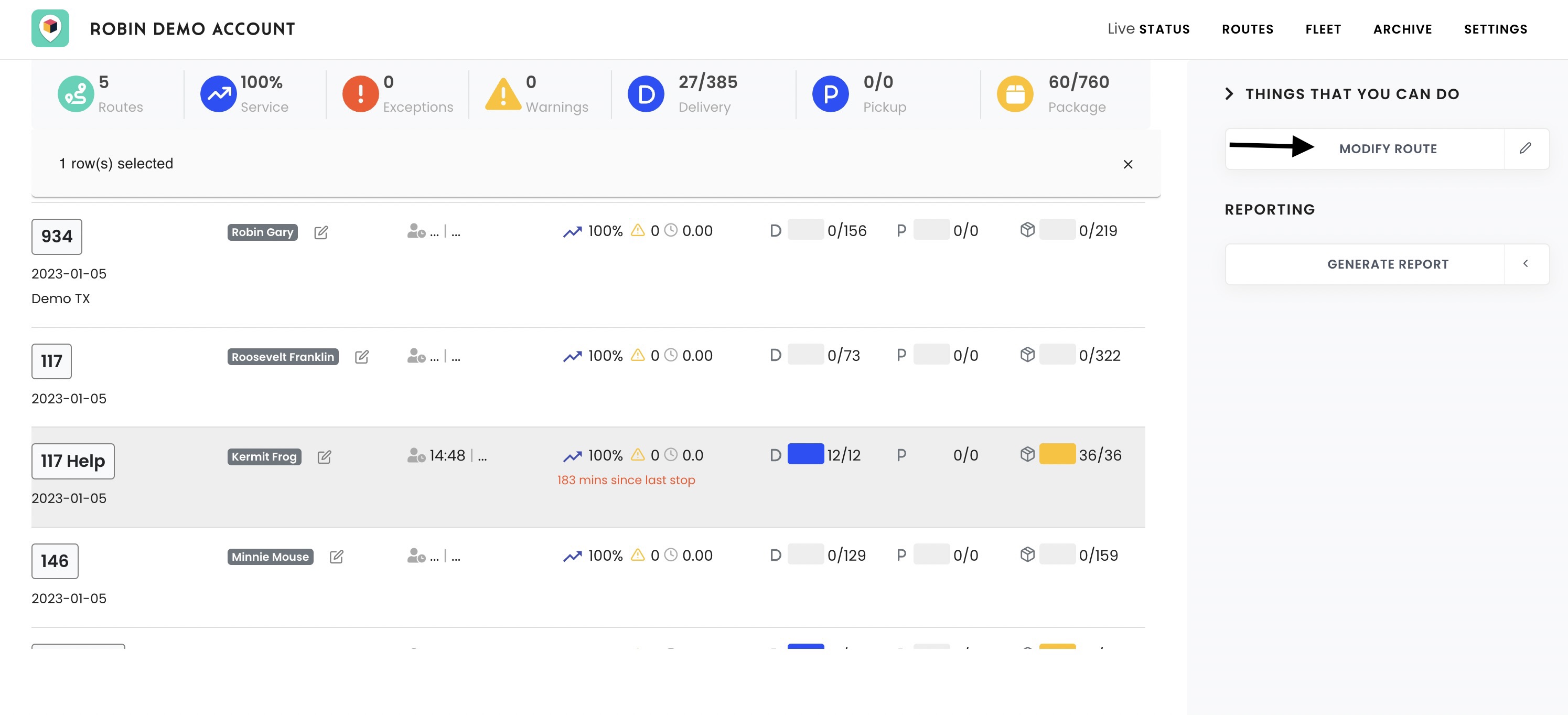Click the driver clock icon in route 934 row
1568x715 pixels.
pyautogui.click(x=416, y=231)
